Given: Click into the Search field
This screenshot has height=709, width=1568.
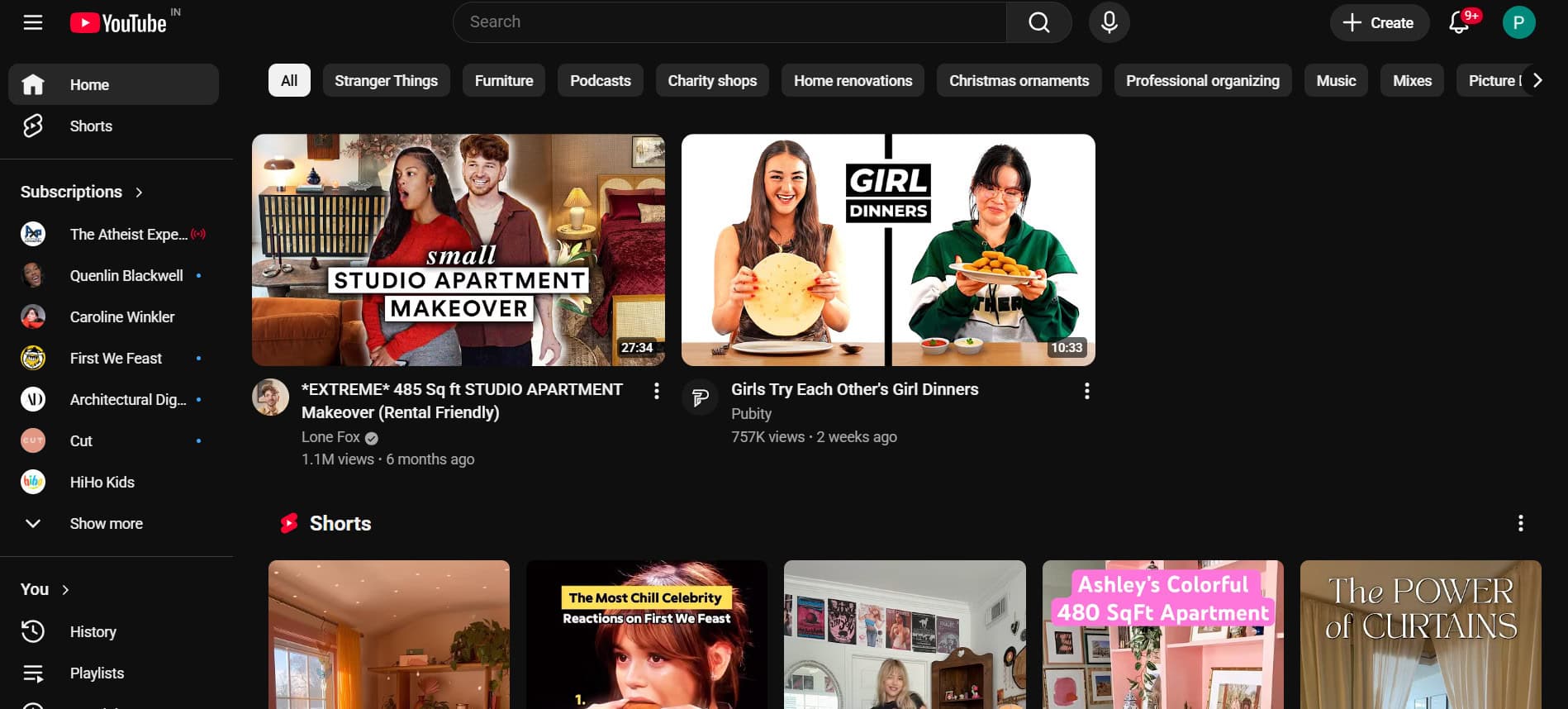Looking at the screenshot, I should pos(727,22).
